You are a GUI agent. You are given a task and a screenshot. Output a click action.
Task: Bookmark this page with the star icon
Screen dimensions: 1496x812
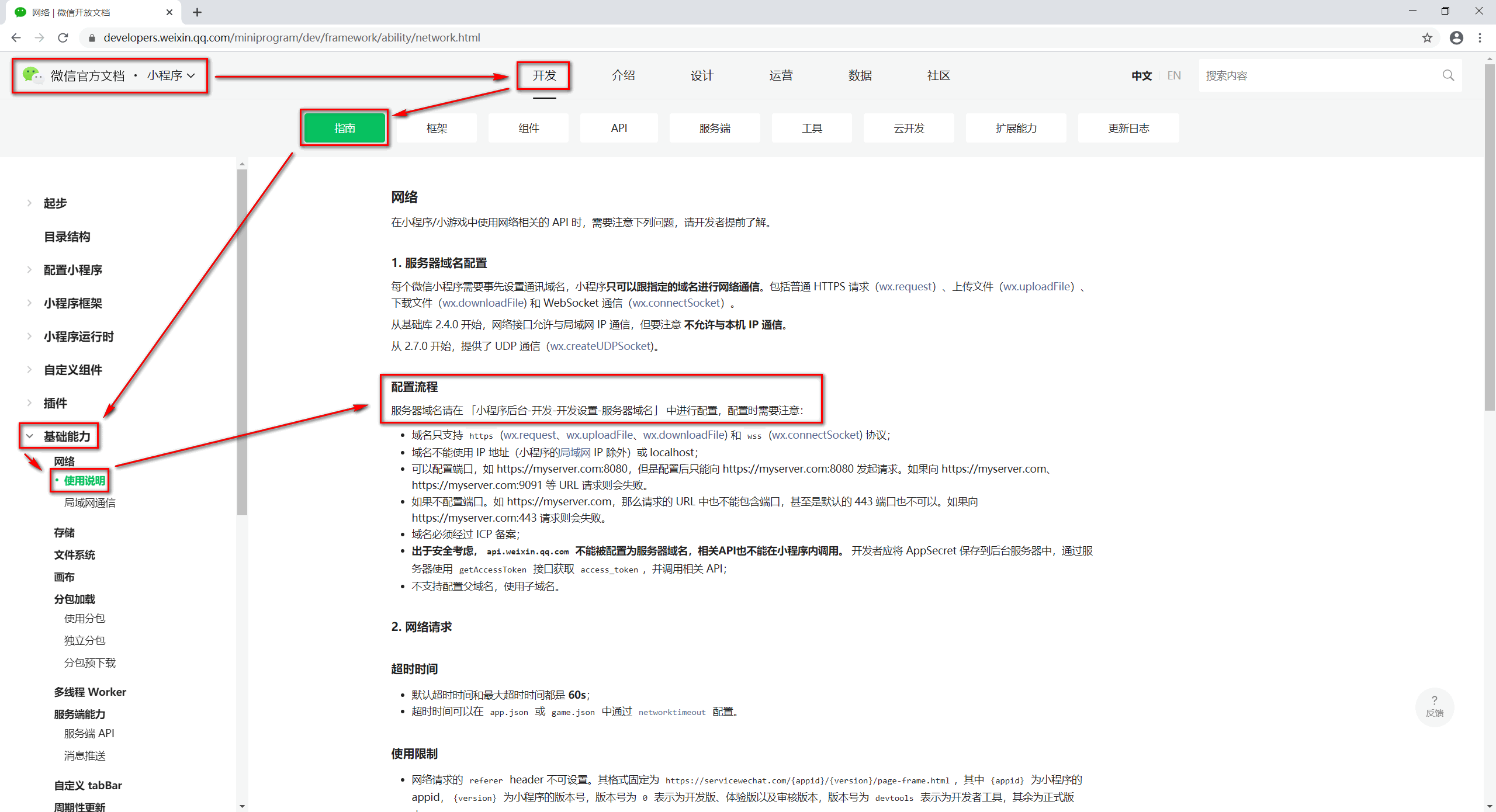(x=1426, y=37)
